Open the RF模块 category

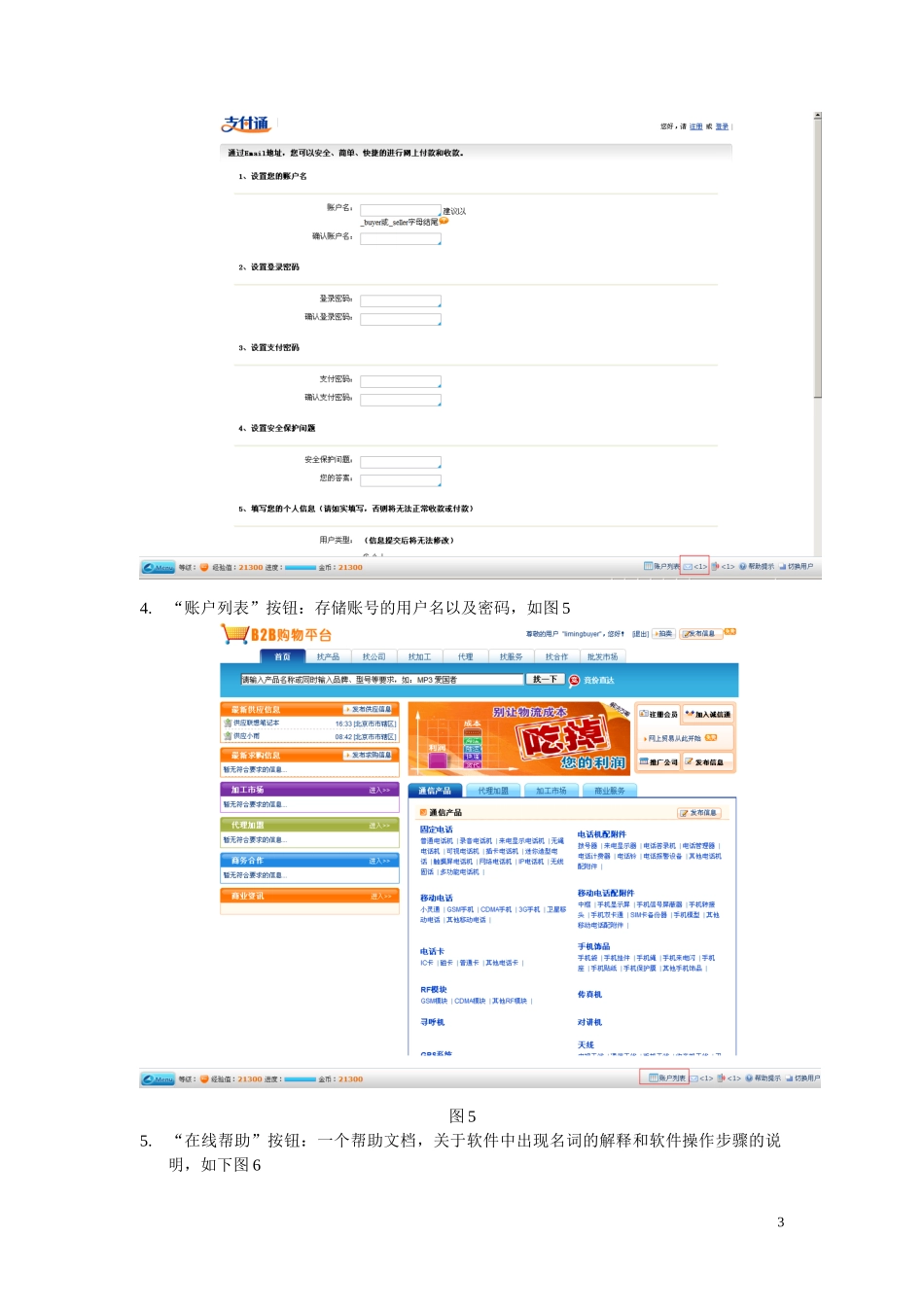(434, 989)
